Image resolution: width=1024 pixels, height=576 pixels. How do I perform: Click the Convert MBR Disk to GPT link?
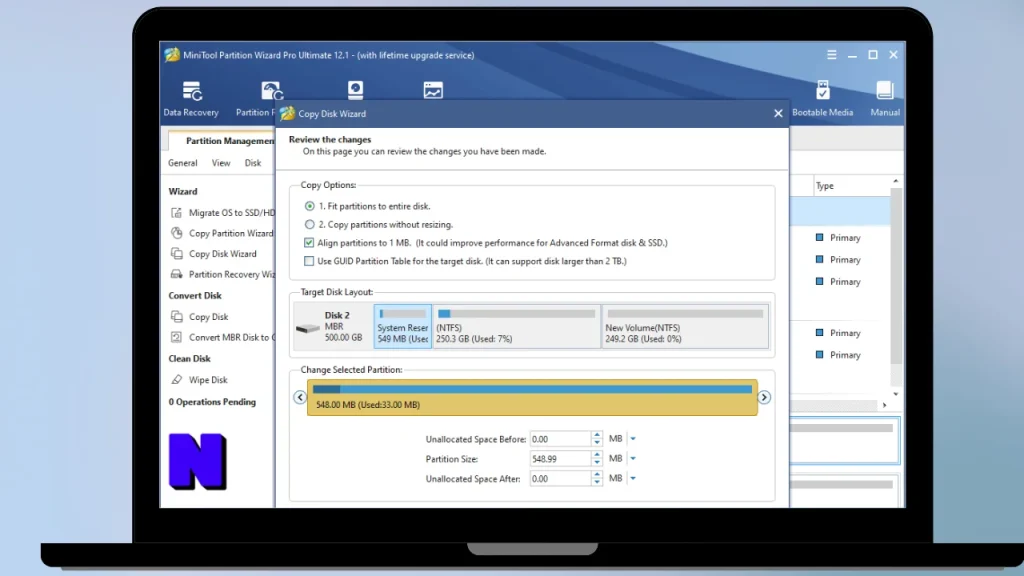tap(232, 337)
